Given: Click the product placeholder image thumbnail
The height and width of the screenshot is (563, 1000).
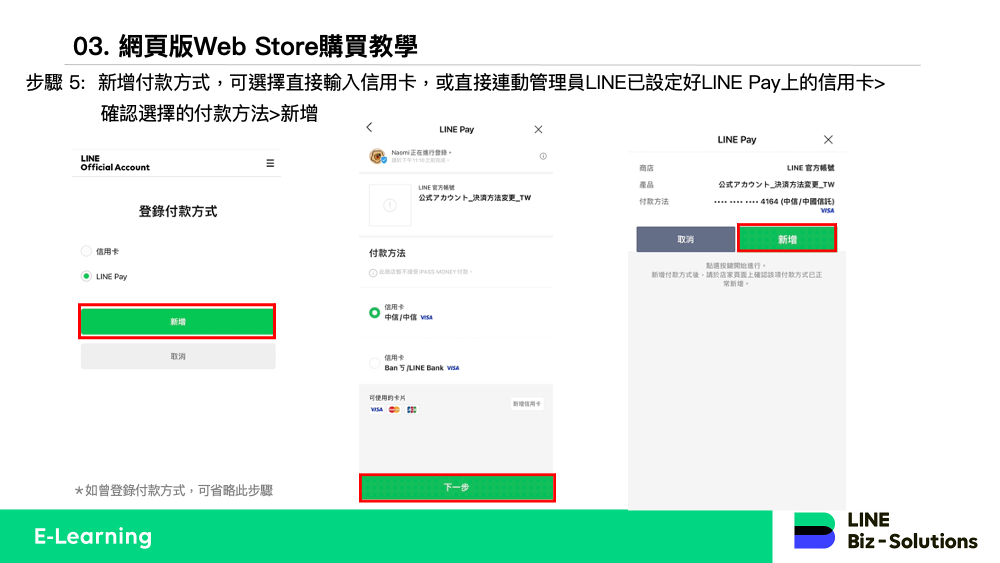Looking at the screenshot, I should (390, 205).
